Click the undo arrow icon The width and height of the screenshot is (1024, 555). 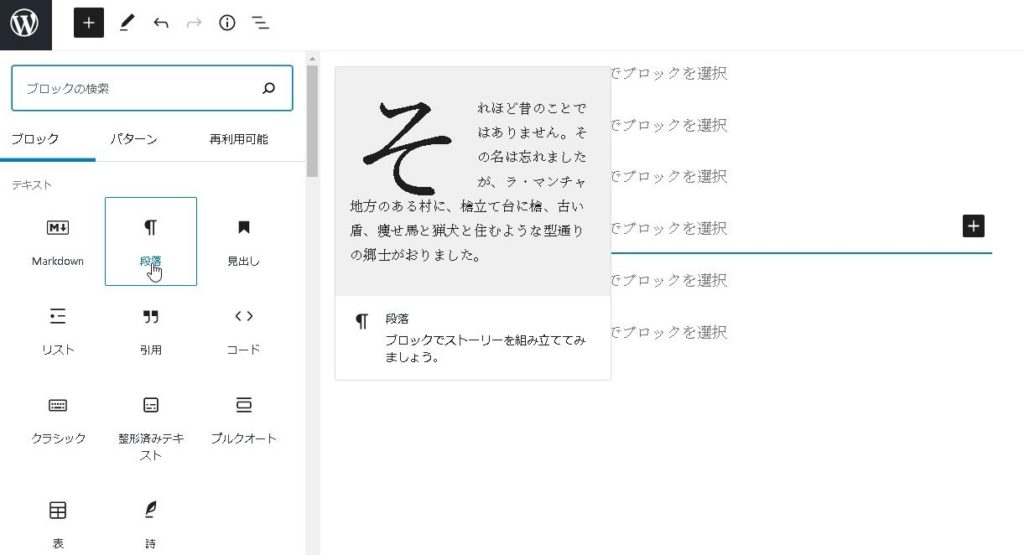161,23
